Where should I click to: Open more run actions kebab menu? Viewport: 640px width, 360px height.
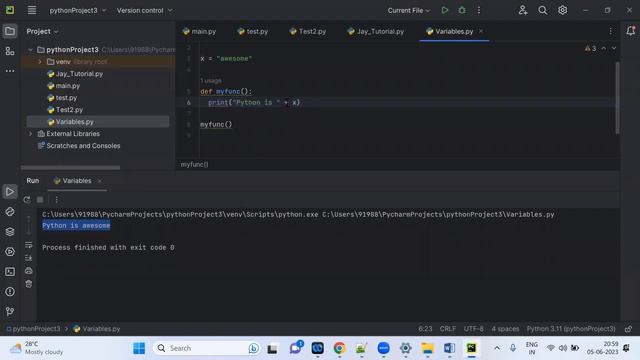(x=479, y=10)
